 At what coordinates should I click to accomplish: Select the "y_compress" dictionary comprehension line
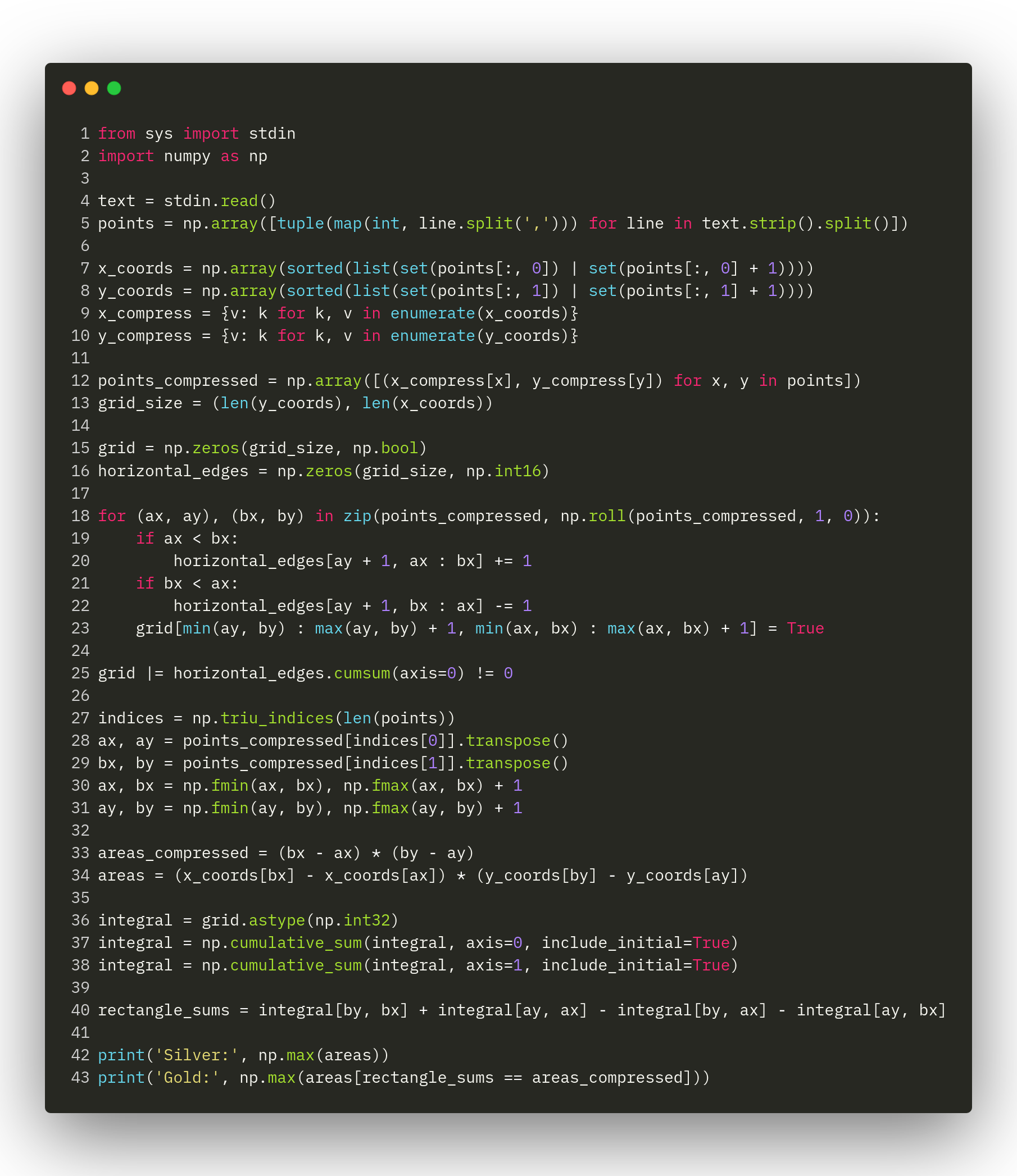pos(338,336)
